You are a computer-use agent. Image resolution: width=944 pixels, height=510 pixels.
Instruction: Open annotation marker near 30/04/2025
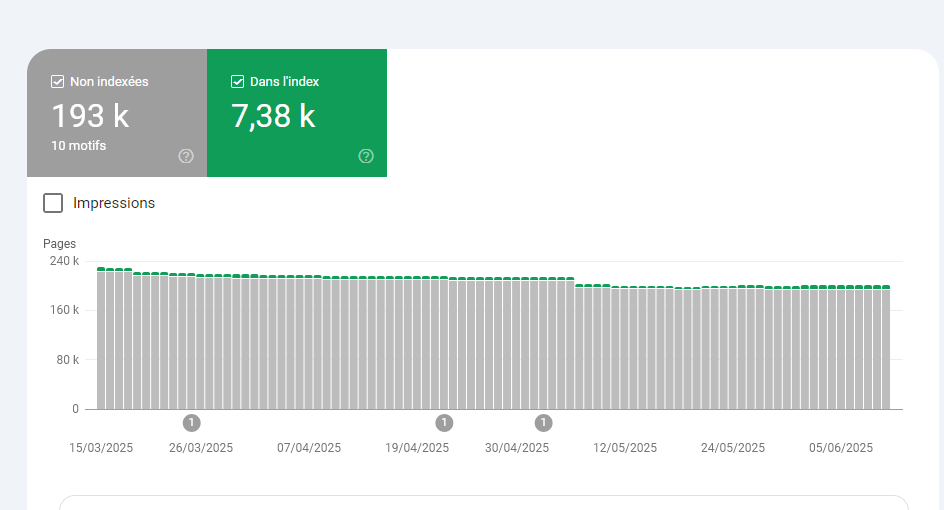click(544, 423)
